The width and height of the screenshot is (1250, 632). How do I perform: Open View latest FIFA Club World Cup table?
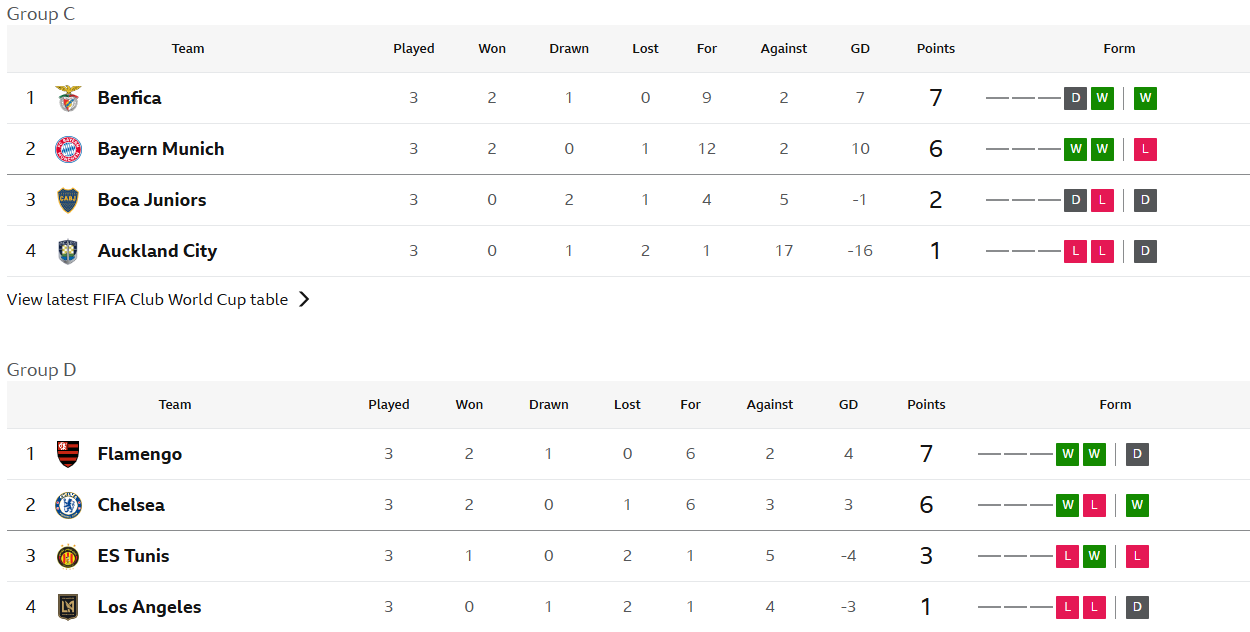click(x=147, y=299)
